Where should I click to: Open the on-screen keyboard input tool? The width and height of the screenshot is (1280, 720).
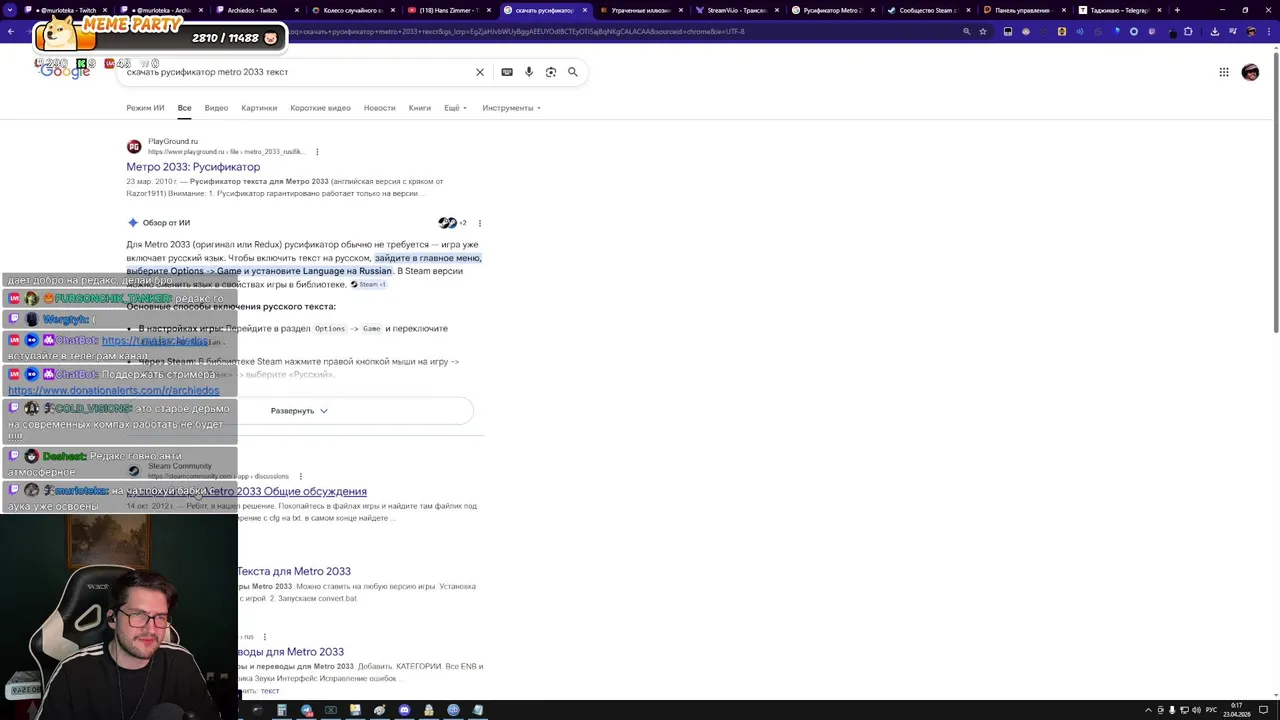point(507,72)
